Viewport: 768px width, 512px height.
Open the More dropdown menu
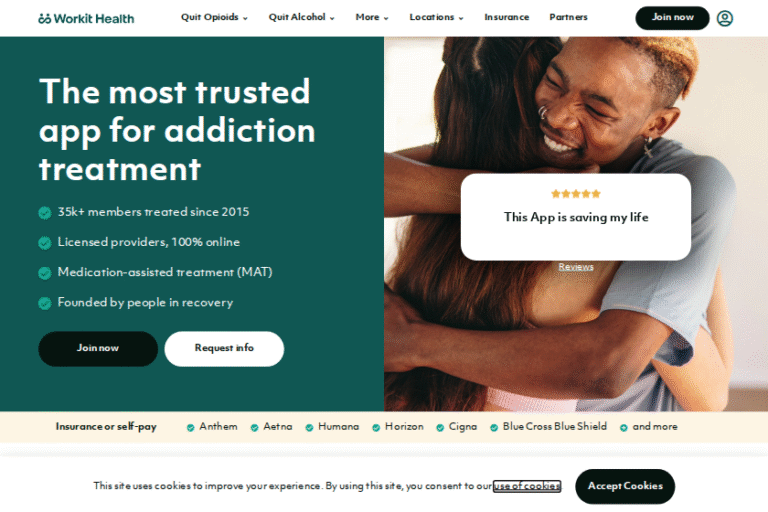[x=372, y=17]
